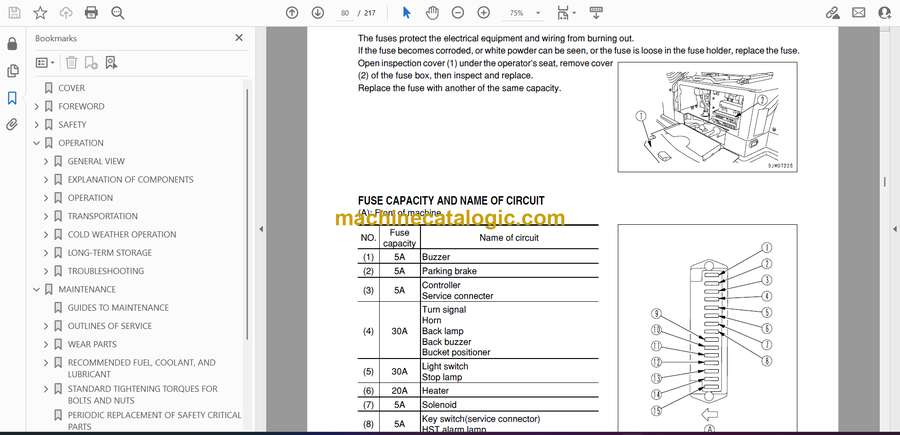900x435 pixels.
Task: Click the Save file icon
Action: tap(14, 13)
